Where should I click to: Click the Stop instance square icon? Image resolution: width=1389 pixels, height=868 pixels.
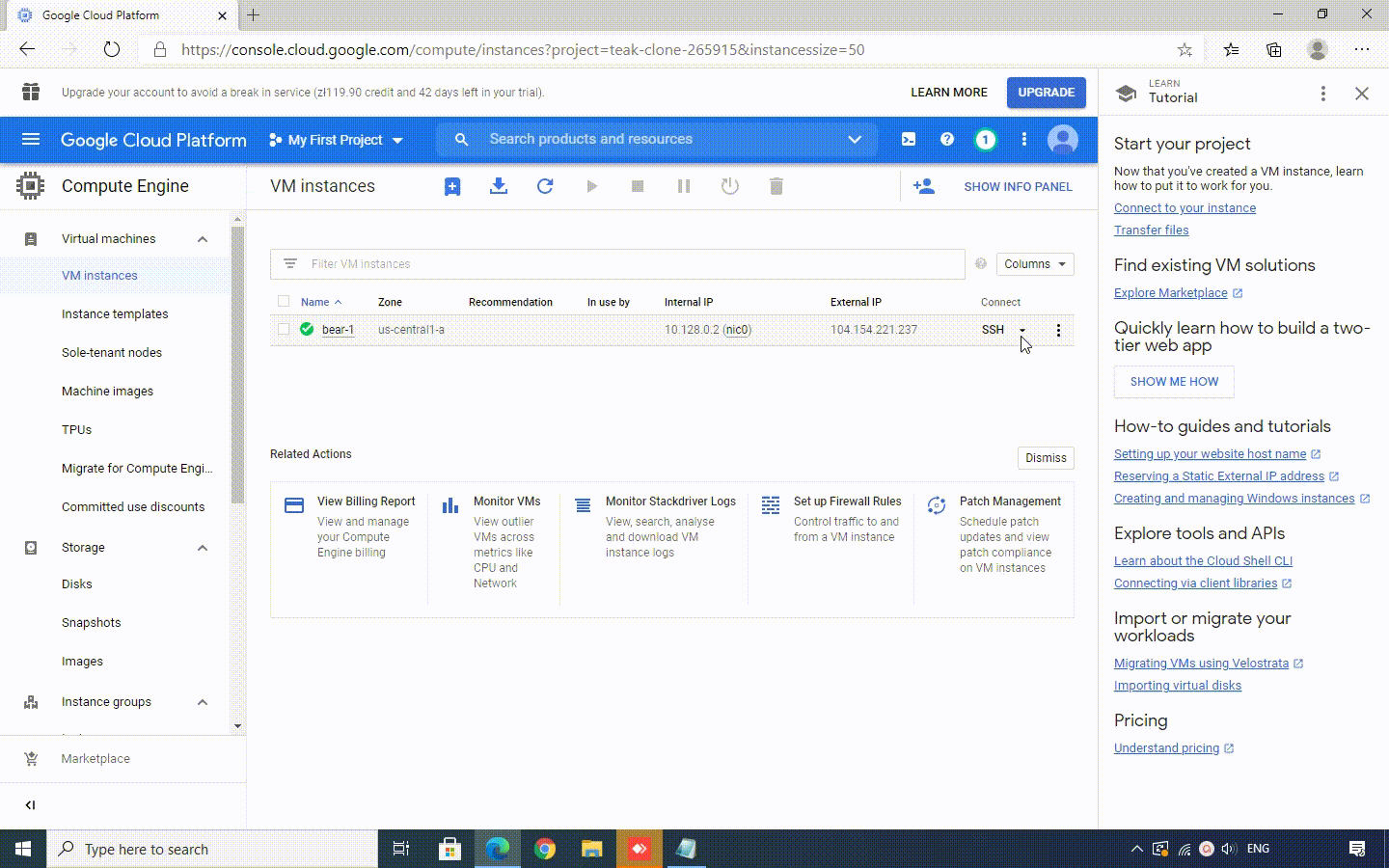click(x=638, y=186)
